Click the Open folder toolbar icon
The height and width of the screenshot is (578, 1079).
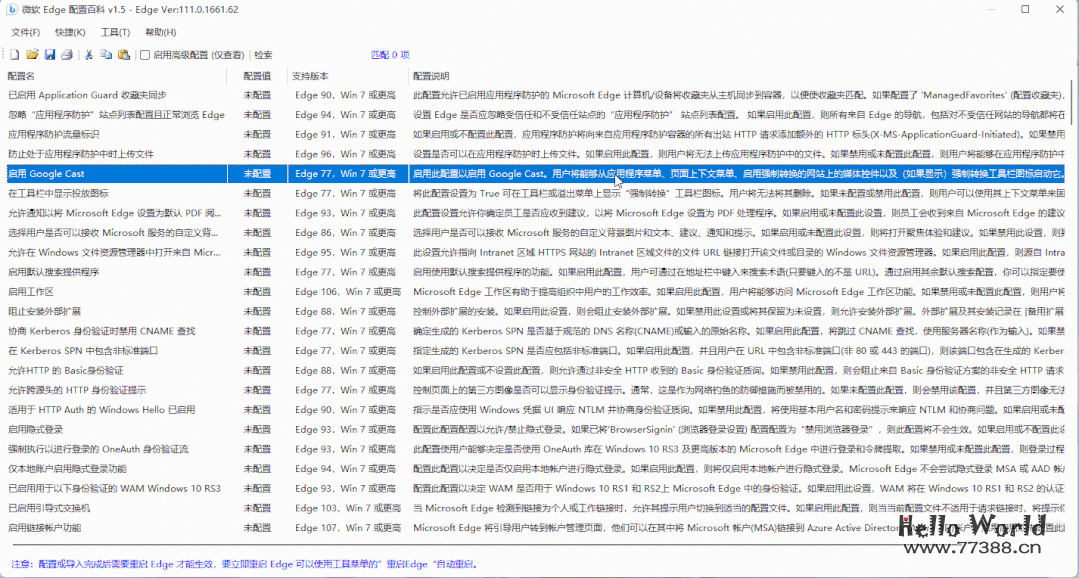tap(32, 55)
